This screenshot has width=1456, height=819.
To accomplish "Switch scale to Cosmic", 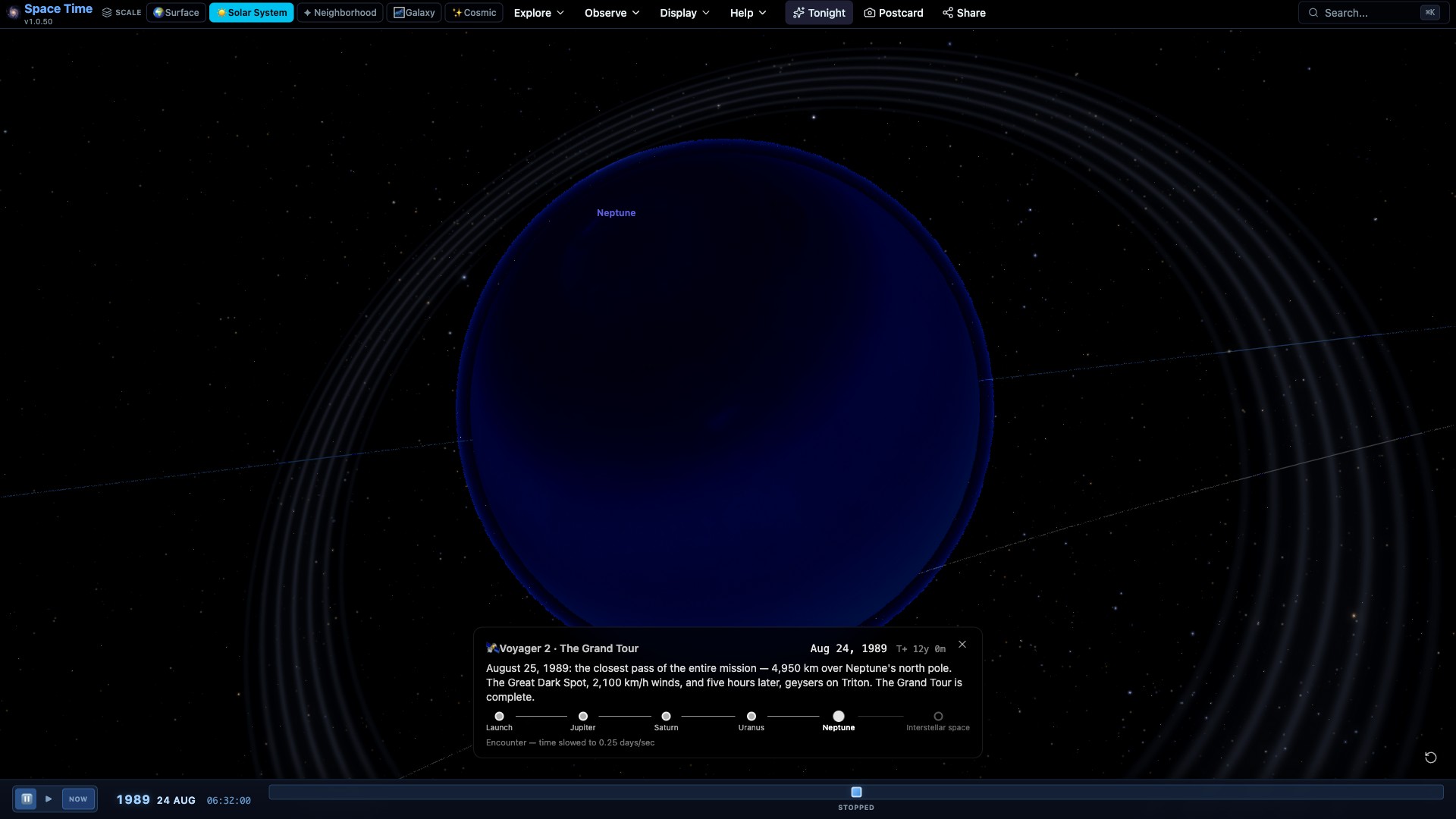I will 474,13.
